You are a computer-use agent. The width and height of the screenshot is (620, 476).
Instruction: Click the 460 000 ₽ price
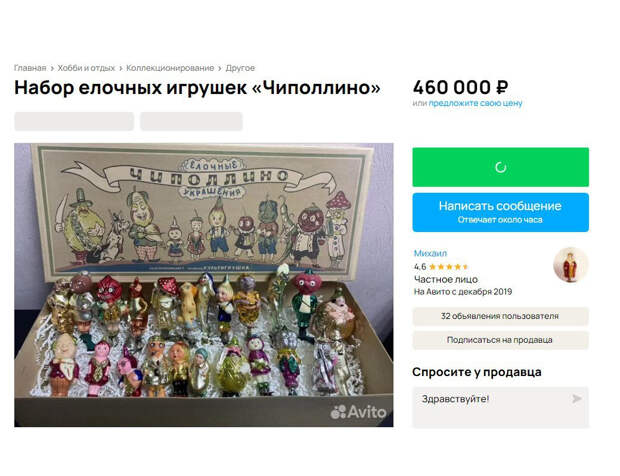coord(460,87)
